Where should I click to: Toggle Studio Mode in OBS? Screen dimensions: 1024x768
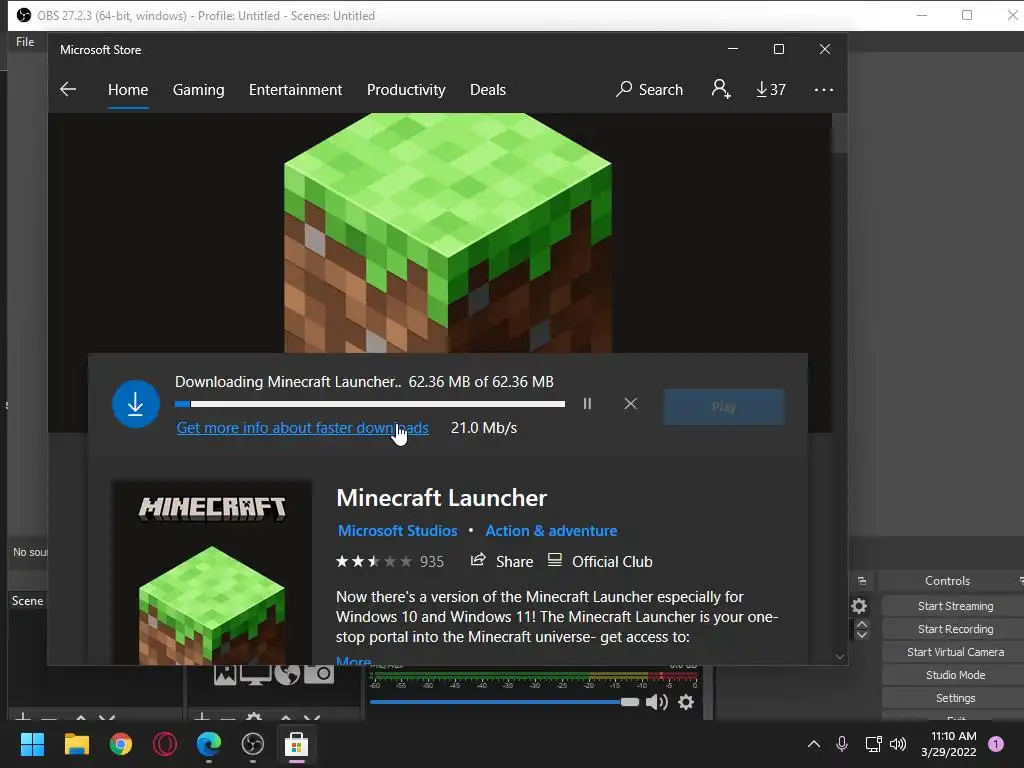(955, 675)
